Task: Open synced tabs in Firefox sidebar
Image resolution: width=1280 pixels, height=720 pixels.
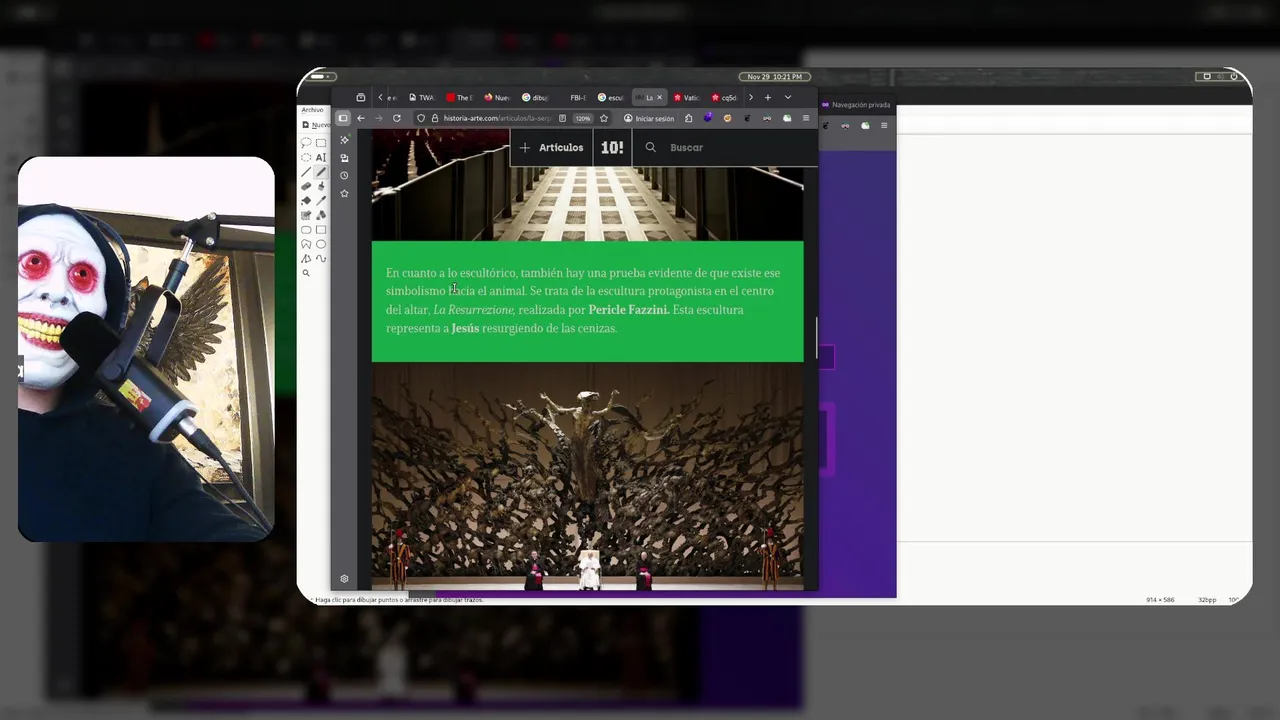Action: pos(344,158)
